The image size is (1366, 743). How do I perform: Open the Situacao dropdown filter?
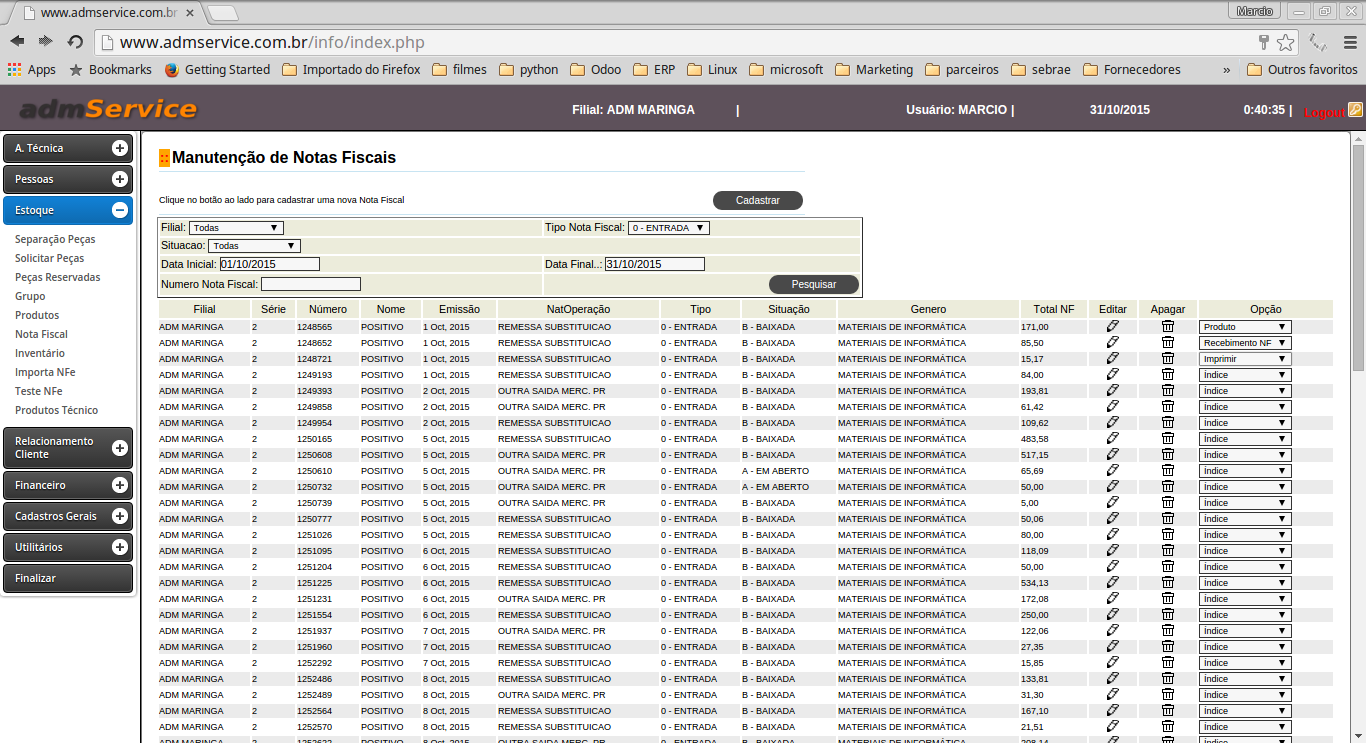[x=254, y=246]
